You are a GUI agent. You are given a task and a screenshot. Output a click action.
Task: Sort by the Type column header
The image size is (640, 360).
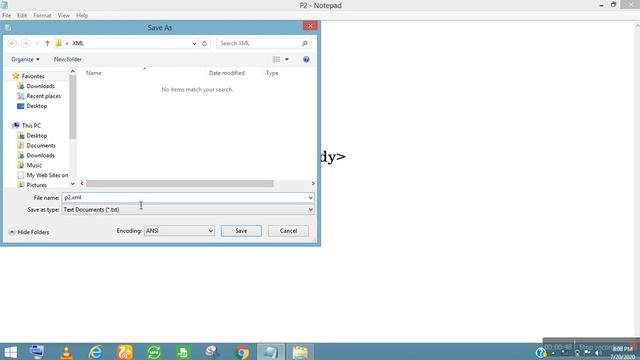click(272, 73)
